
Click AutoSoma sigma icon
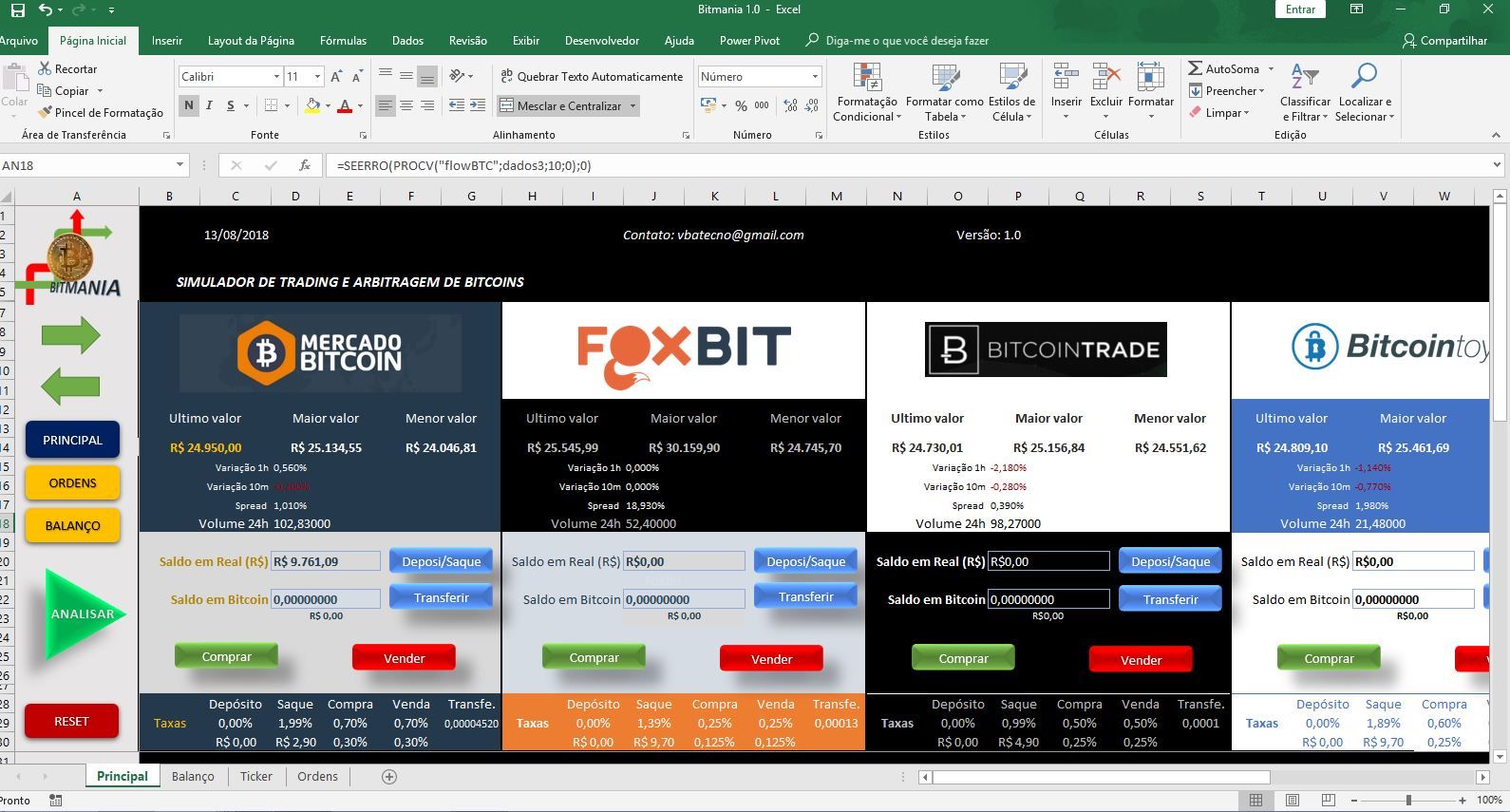[x=1196, y=68]
